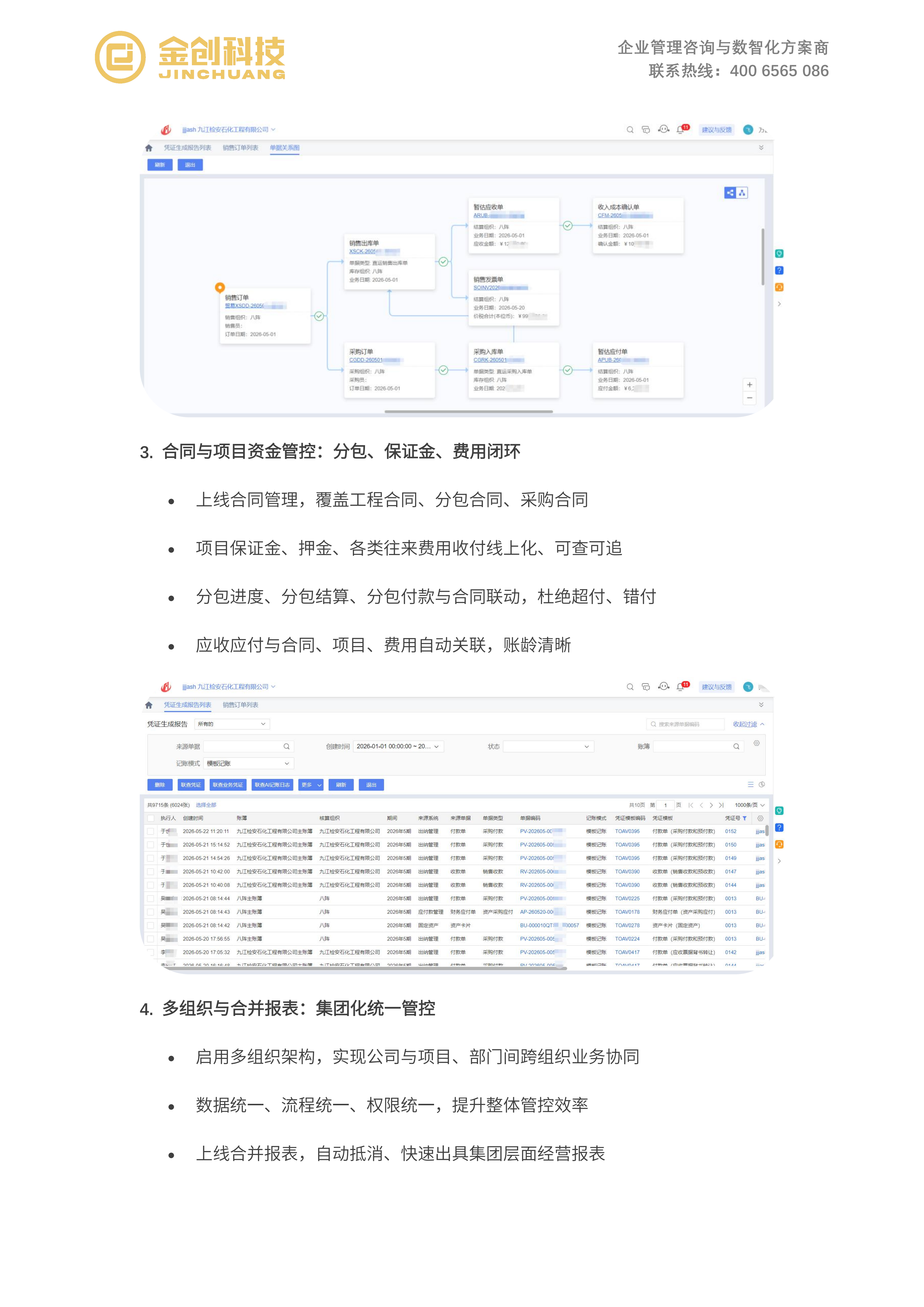This screenshot has height=1307, width=924.
Task: Click the 搜索来源单据编码 search field
Action: (x=686, y=725)
